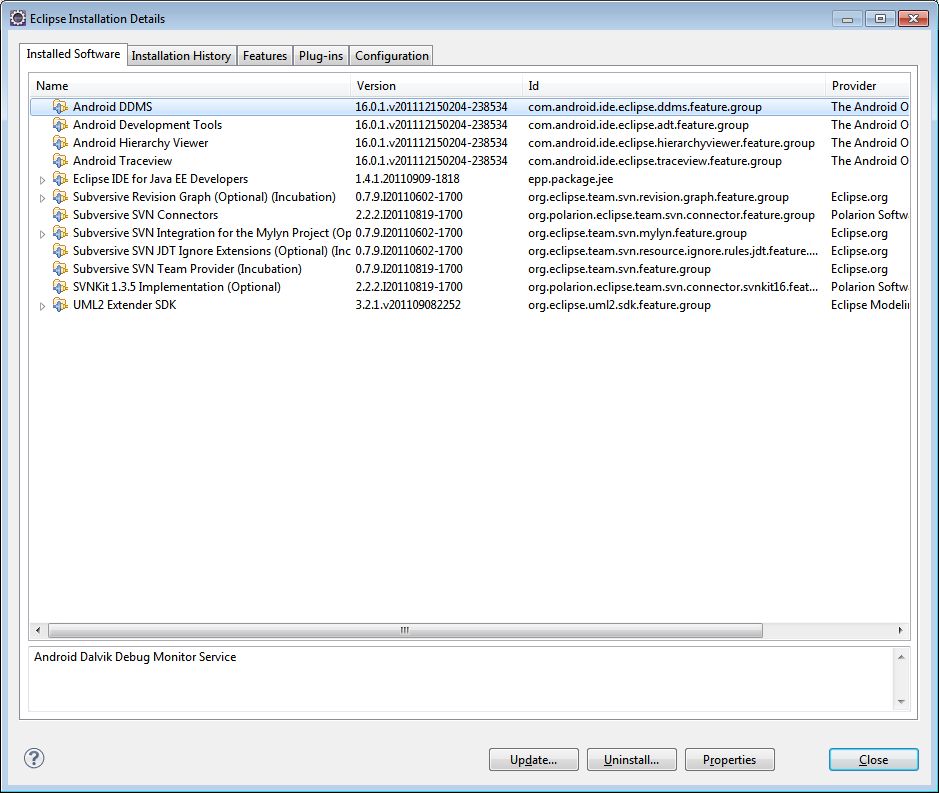This screenshot has width=939, height=793.
Task: Sort by the Id column header
Action: (673, 86)
